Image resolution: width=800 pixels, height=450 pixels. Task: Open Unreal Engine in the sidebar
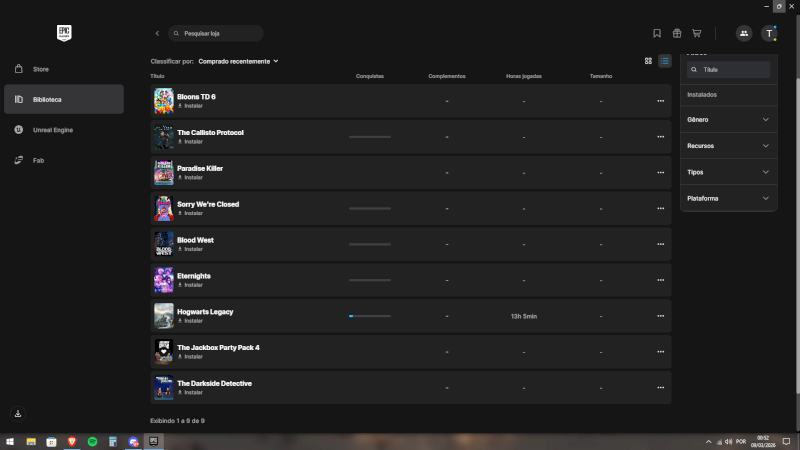[54, 129]
